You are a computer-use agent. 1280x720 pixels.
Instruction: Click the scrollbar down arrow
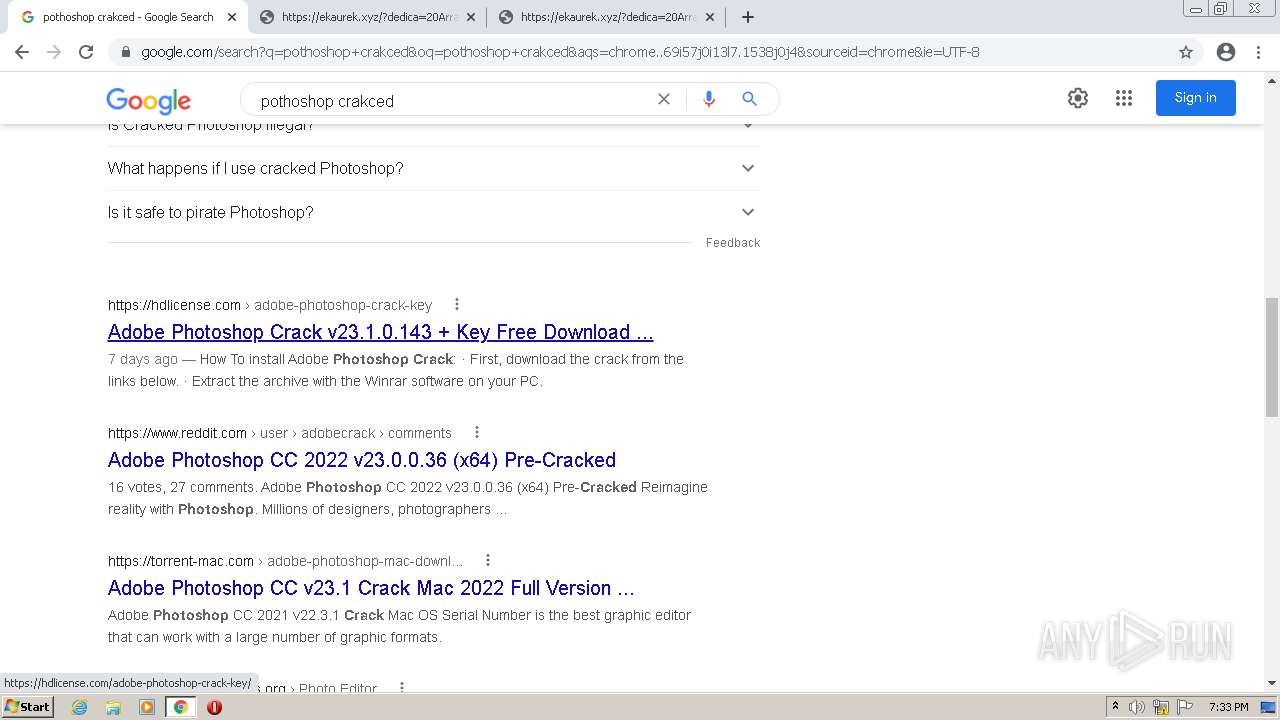pos(1272,683)
